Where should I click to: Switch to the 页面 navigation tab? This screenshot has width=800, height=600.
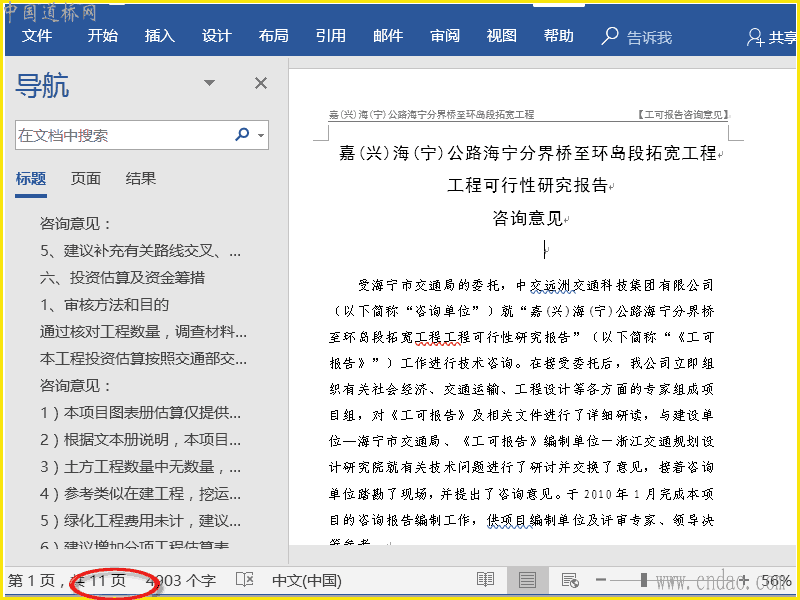coord(85,179)
